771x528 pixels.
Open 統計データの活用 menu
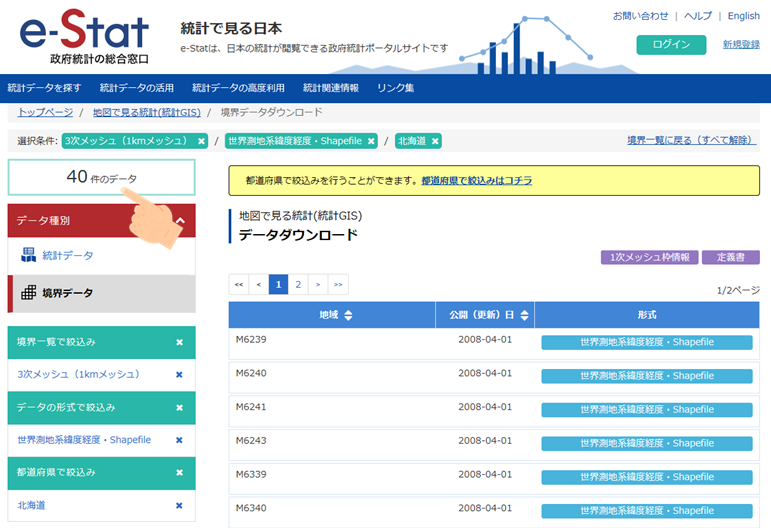(137, 88)
